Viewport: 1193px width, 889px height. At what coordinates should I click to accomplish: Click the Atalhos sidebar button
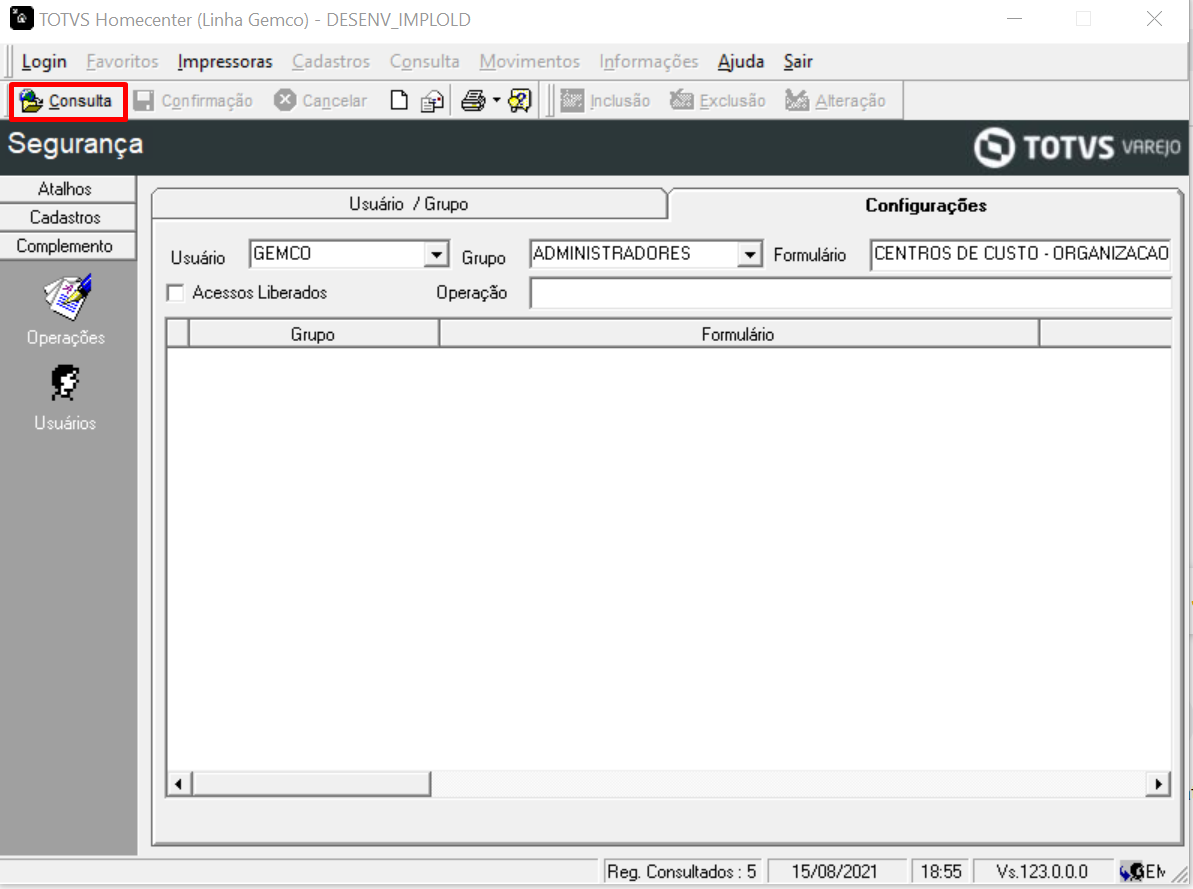tap(68, 189)
